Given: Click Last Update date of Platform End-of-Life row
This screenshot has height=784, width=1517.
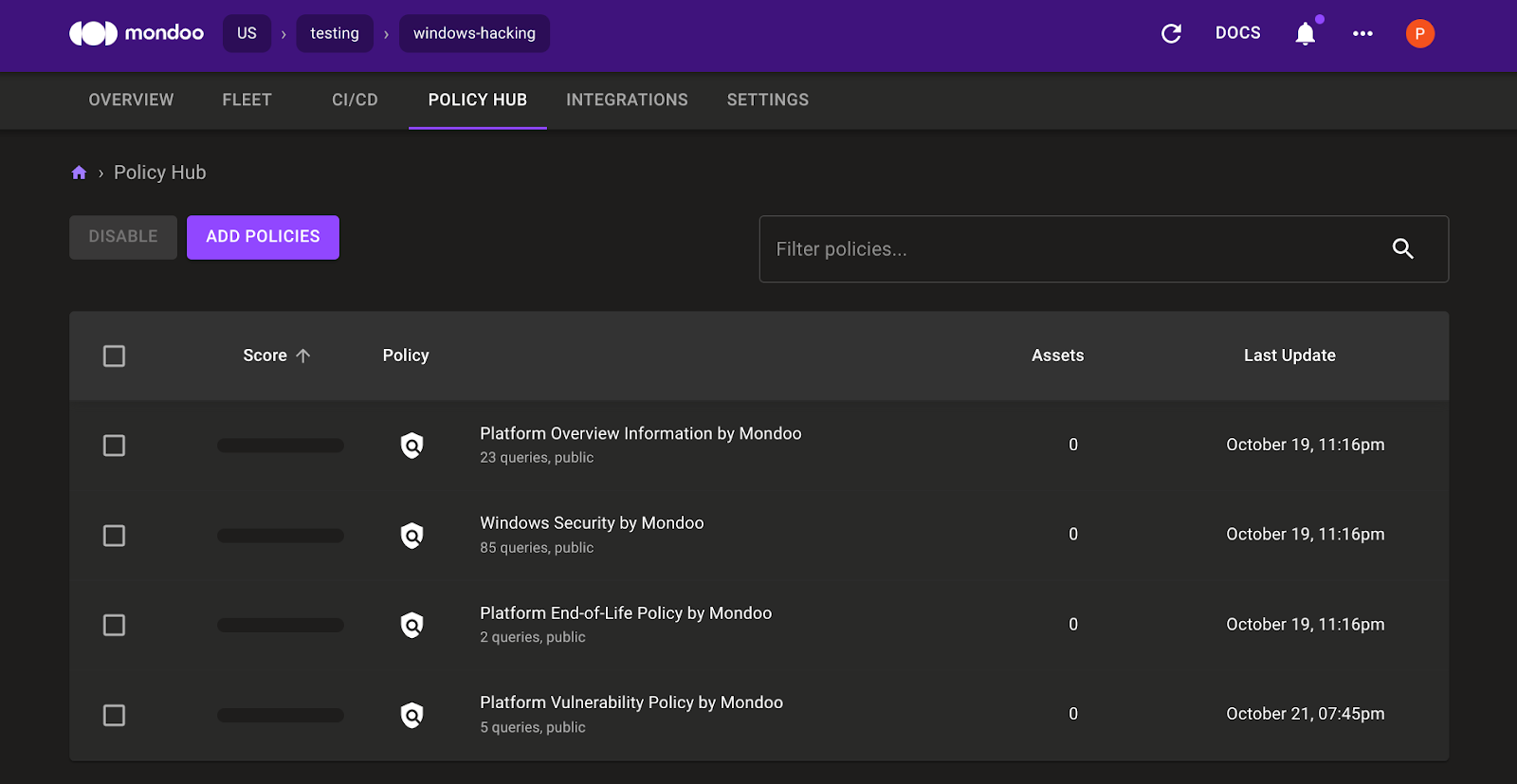Looking at the screenshot, I should [1306, 625].
